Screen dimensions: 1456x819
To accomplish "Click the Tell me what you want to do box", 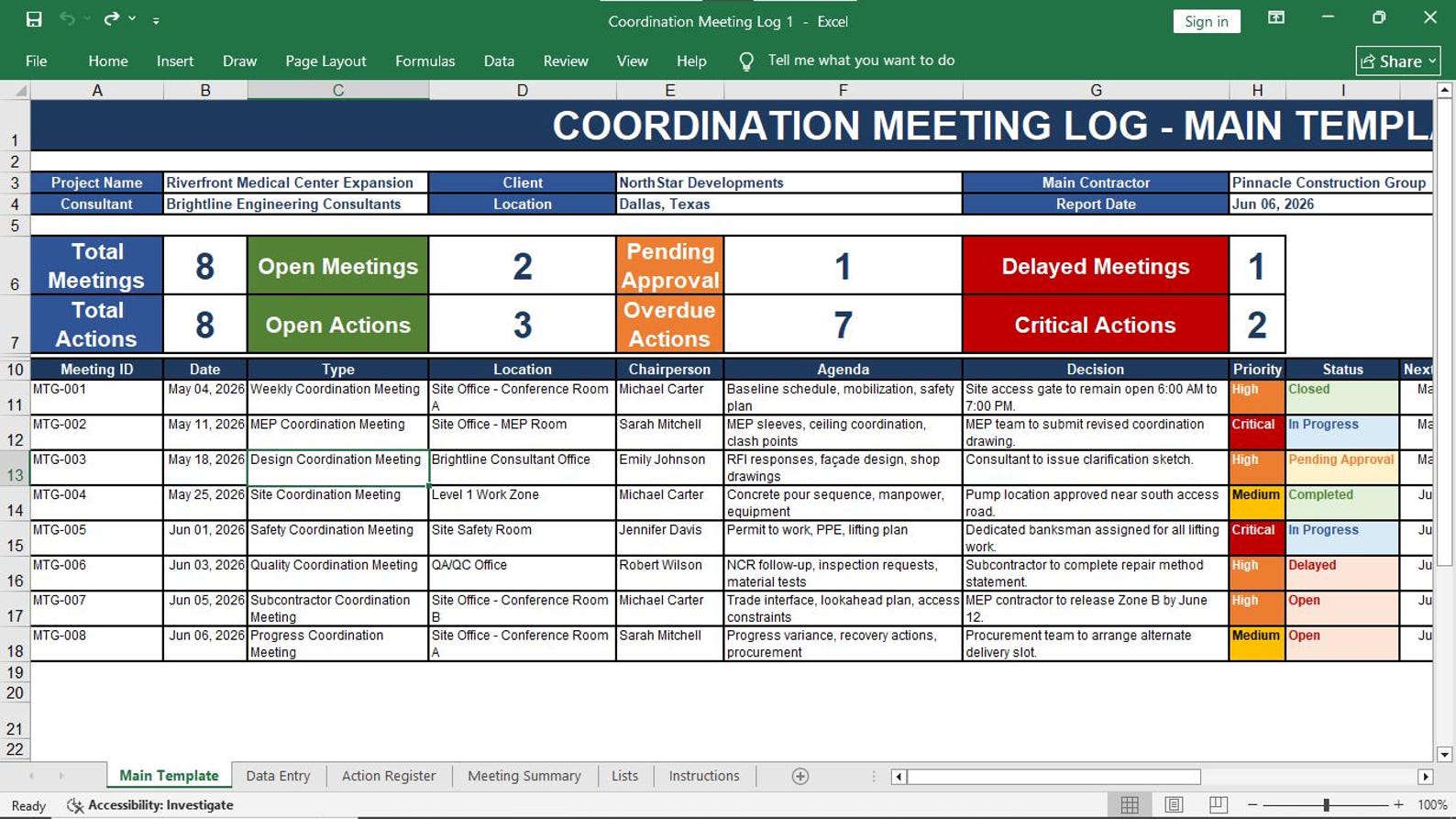I will point(861,61).
